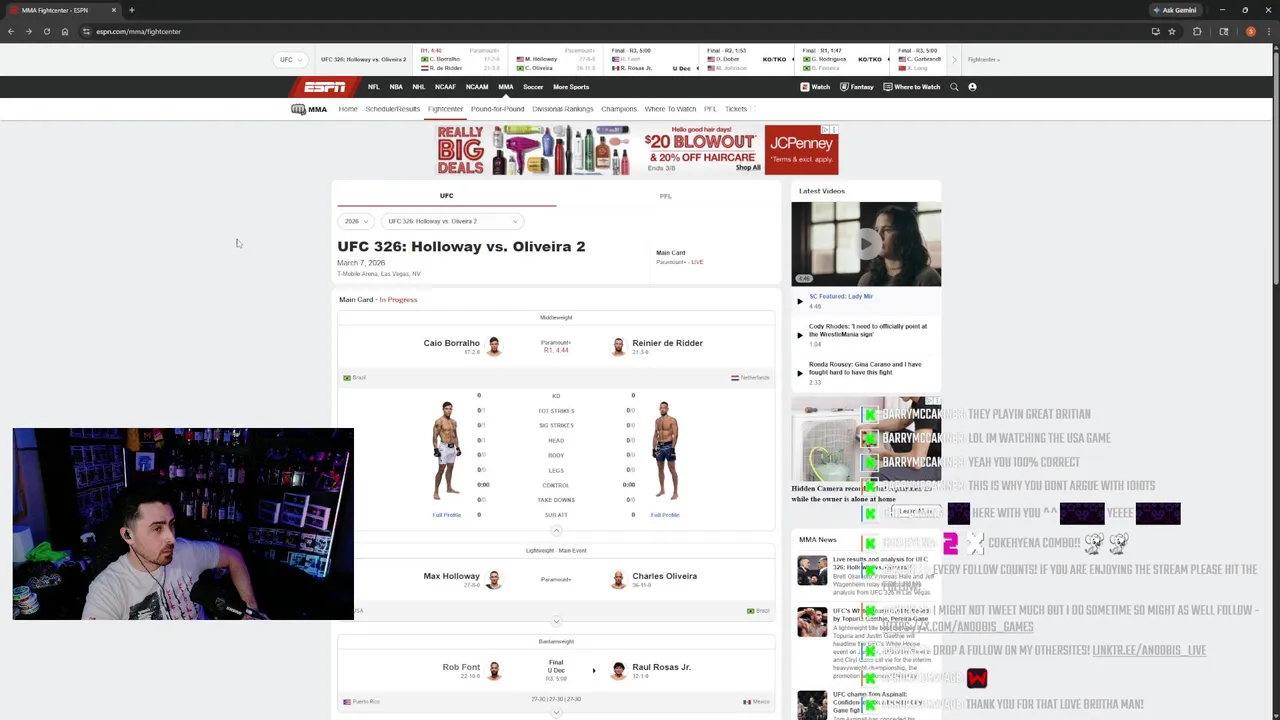Image resolution: width=1280 pixels, height=720 pixels.
Task: Click the browser home button
Action: pyautogui.click(x=65, y=31)
